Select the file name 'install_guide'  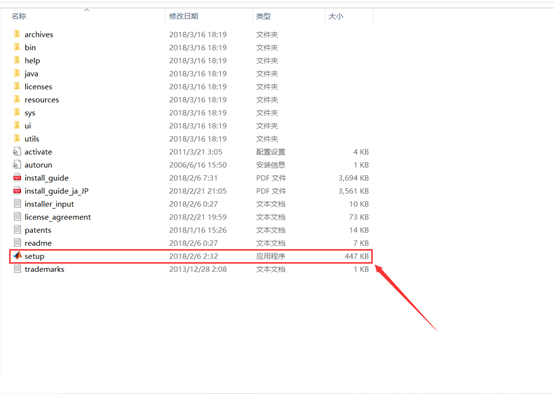point(47,178)
